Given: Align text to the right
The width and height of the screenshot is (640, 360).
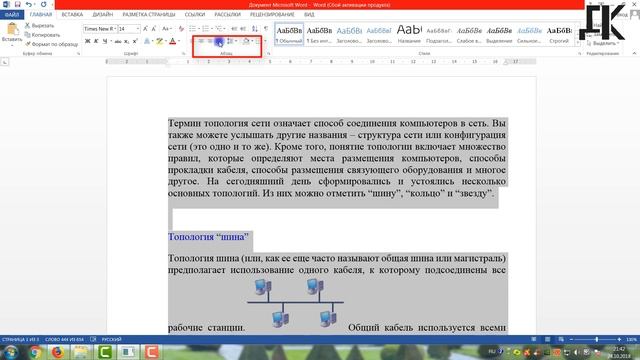Looking at the screenshot, I should 209,41.
